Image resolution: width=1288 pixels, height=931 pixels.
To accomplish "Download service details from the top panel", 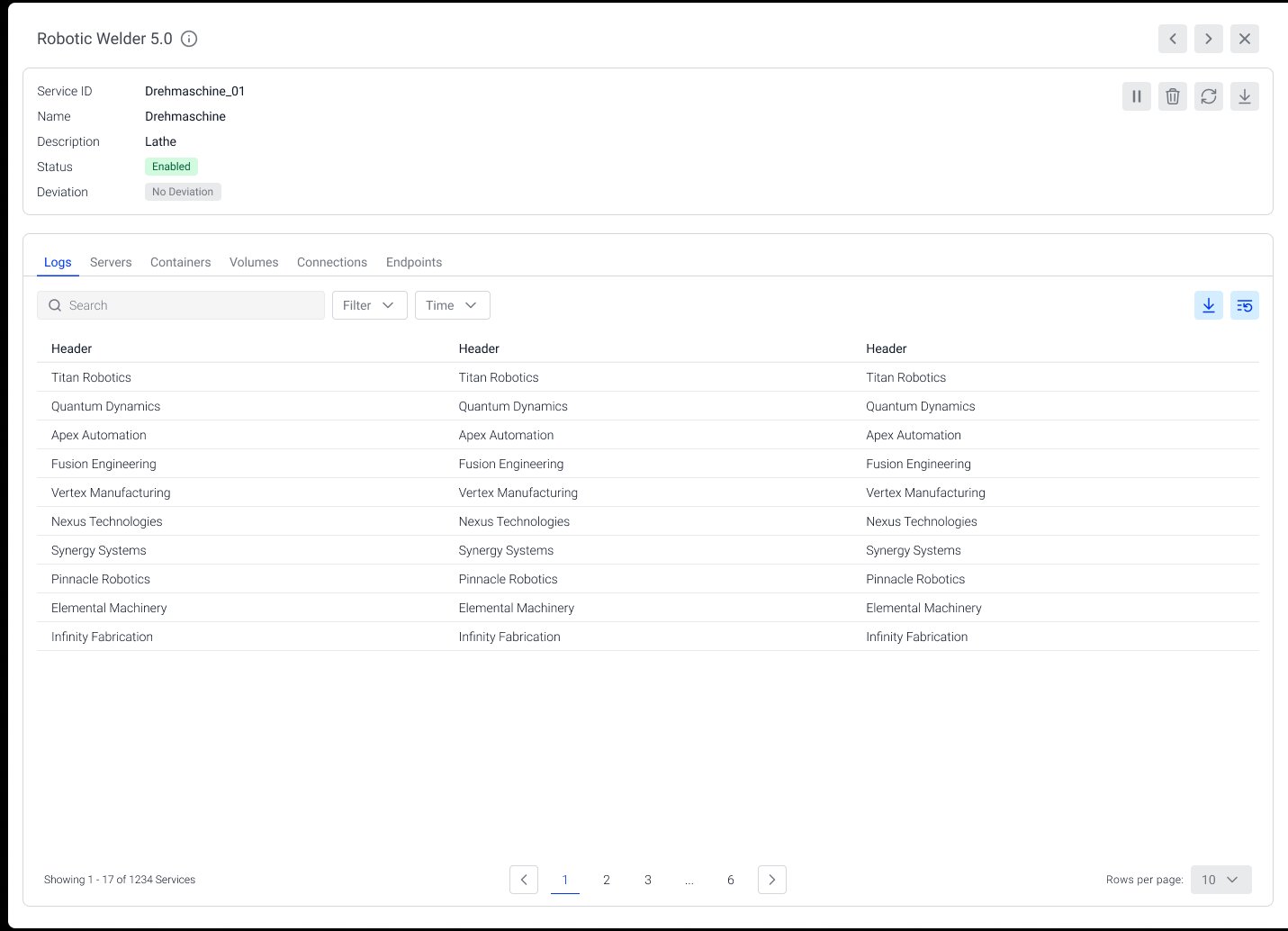I will tap(1244, 96).
